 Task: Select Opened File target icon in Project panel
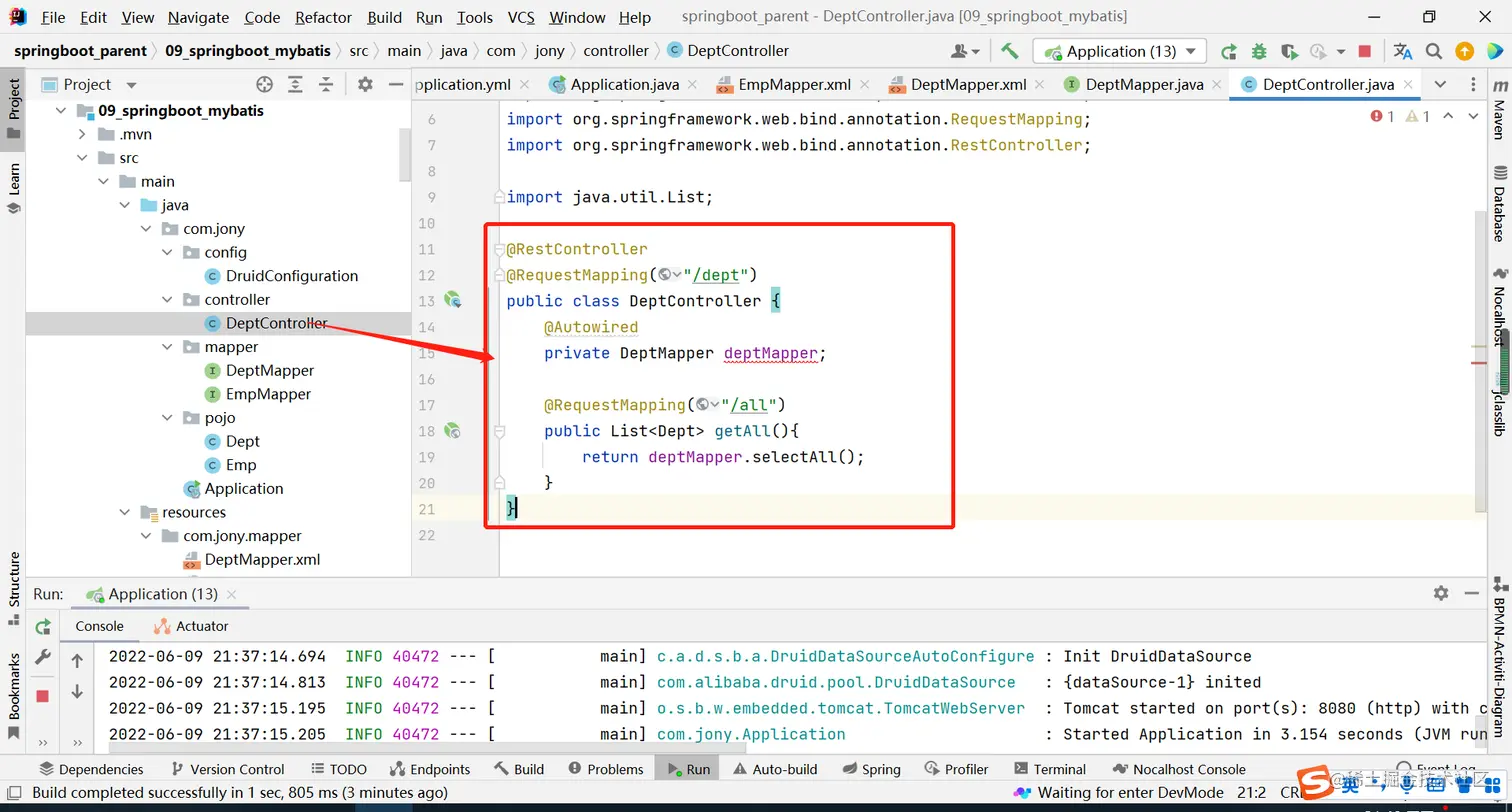264,85
